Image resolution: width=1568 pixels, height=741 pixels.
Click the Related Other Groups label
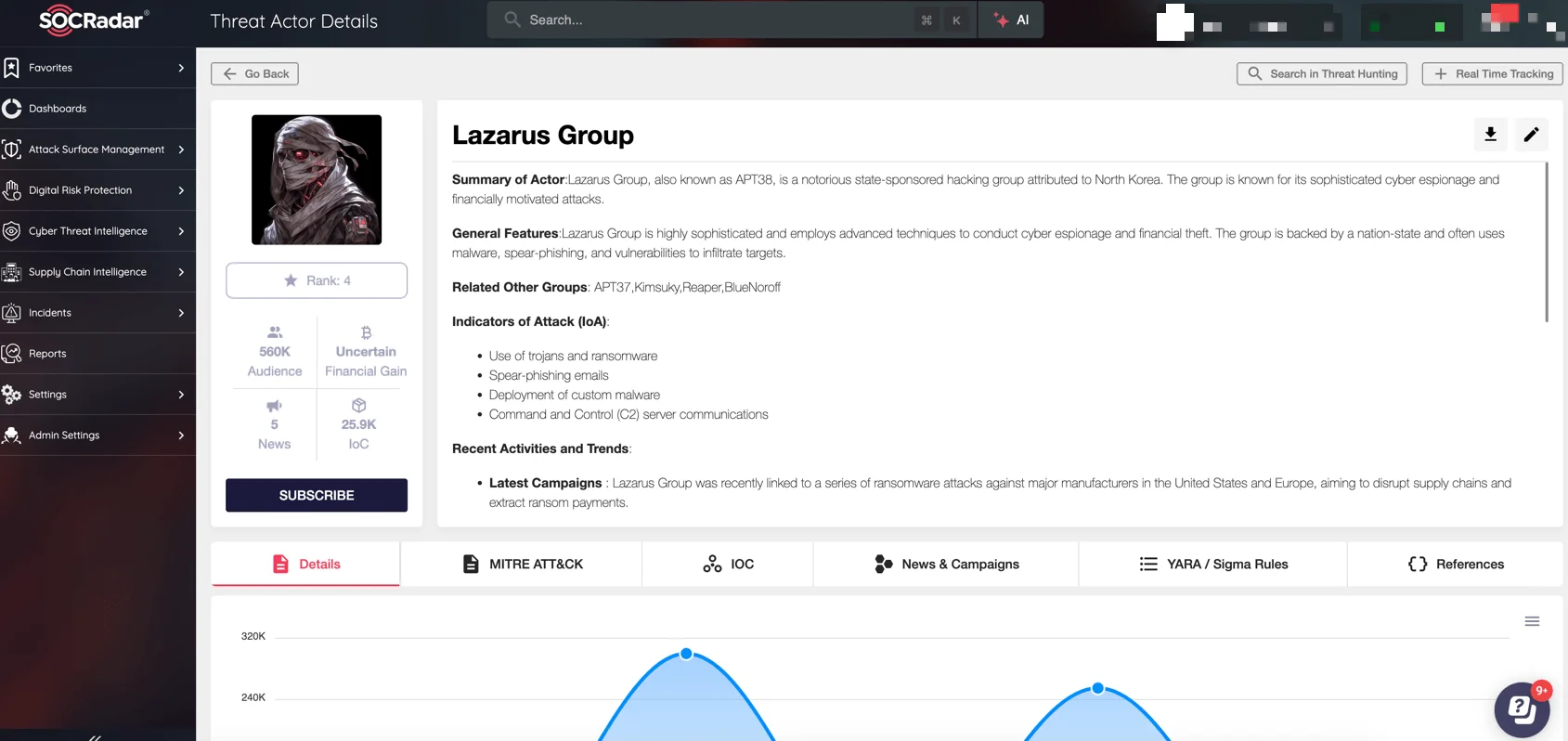520,287
